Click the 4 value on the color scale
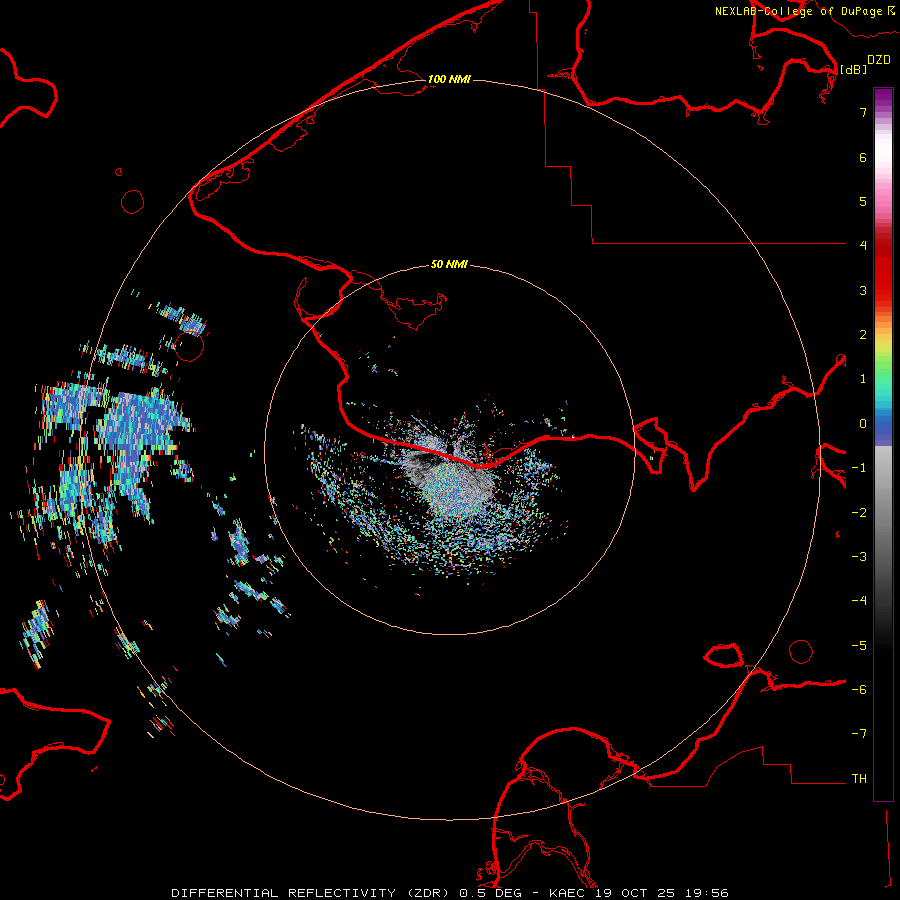The width and height of the screenshot is (900, 900). coord(863,245)
